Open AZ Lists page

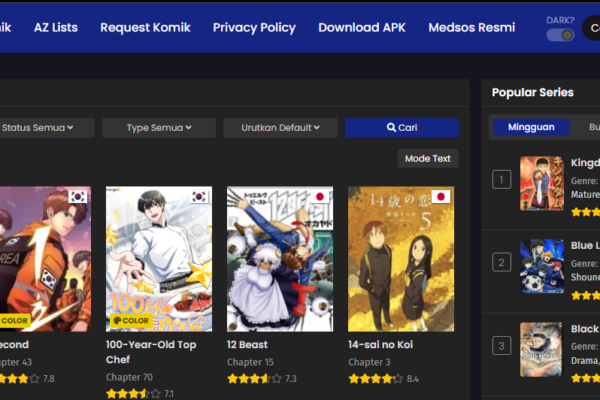(x=56, y=28)
